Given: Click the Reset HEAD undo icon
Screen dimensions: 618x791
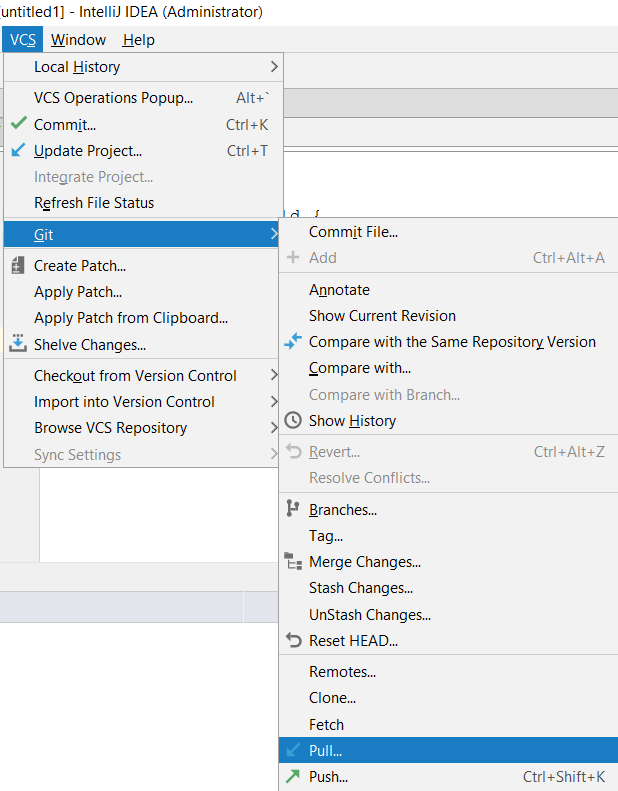Looking at the screenshot, I should click(x=293, y=640).
